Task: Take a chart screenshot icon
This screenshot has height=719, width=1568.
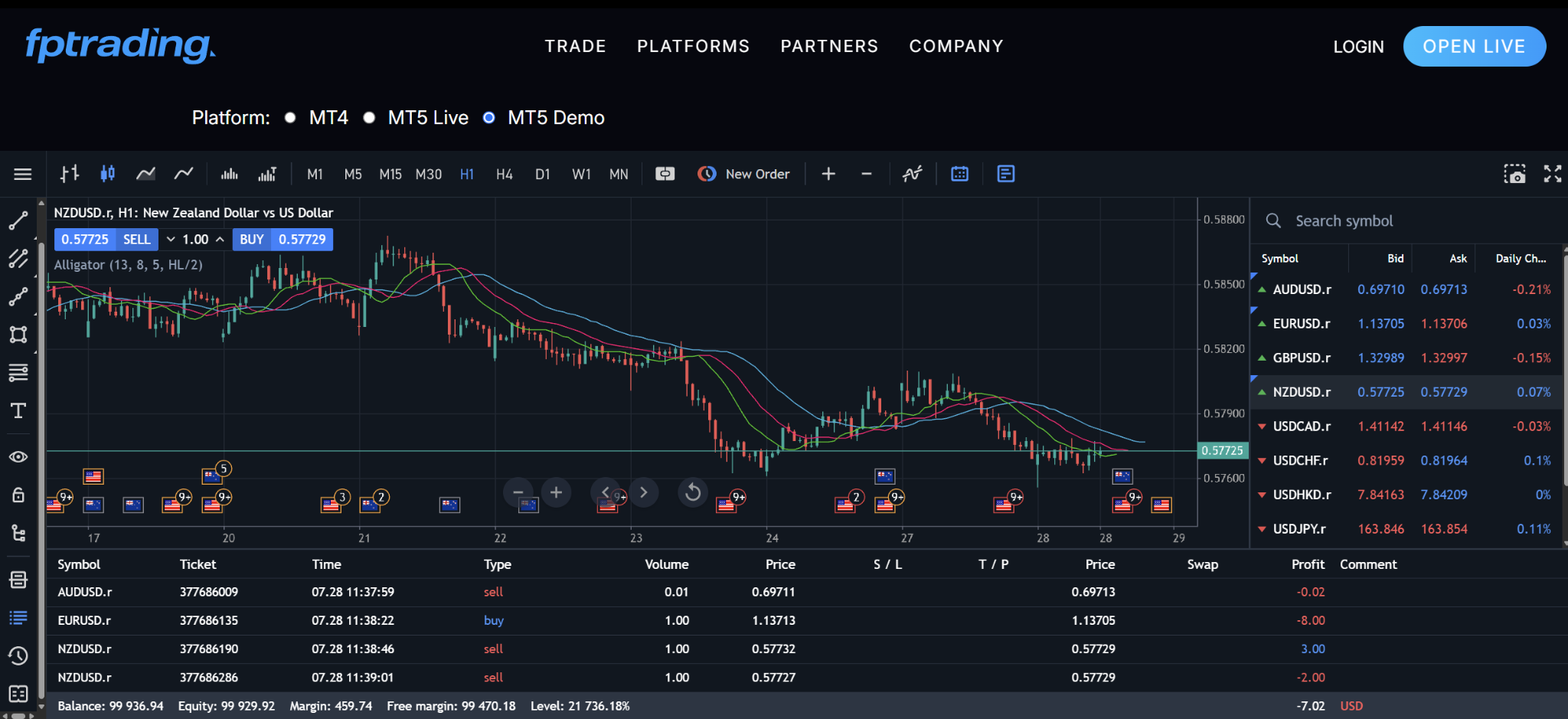Action: point(1514,174)
